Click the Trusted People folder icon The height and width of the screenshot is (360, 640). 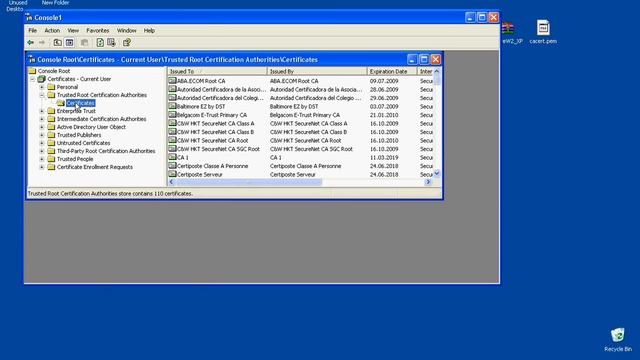[51, 159]
